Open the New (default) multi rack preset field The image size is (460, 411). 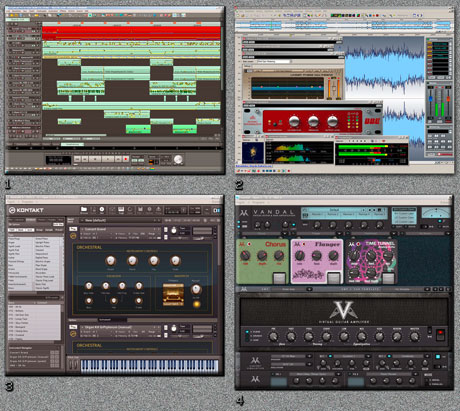120,220
